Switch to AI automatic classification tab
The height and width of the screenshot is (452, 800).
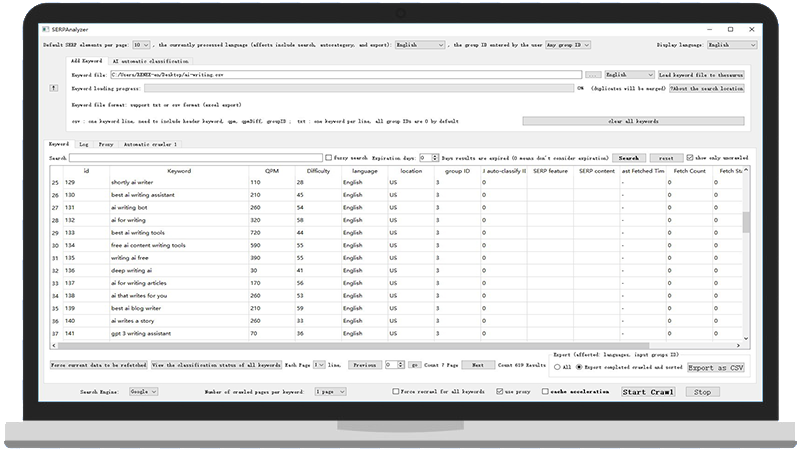click(x=151, y=61)
